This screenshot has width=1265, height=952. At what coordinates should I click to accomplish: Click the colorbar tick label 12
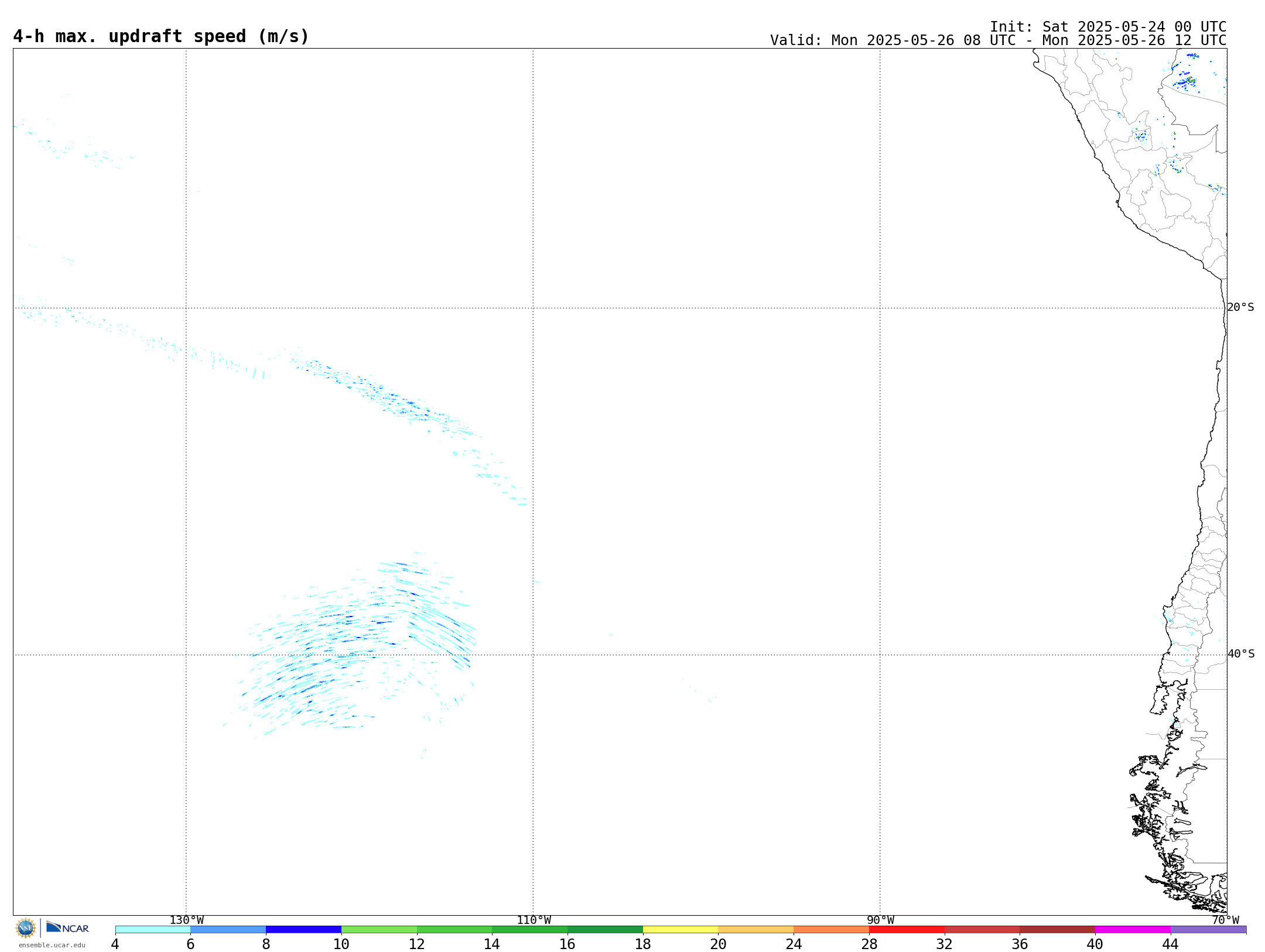point(417,944)
